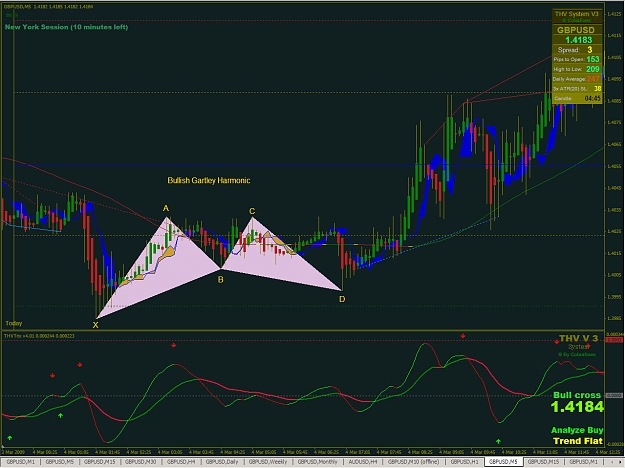Switch to the AUDUSD,H4 chart tab
The width and height of the screenshot is (625, 468).
(362, 462)
